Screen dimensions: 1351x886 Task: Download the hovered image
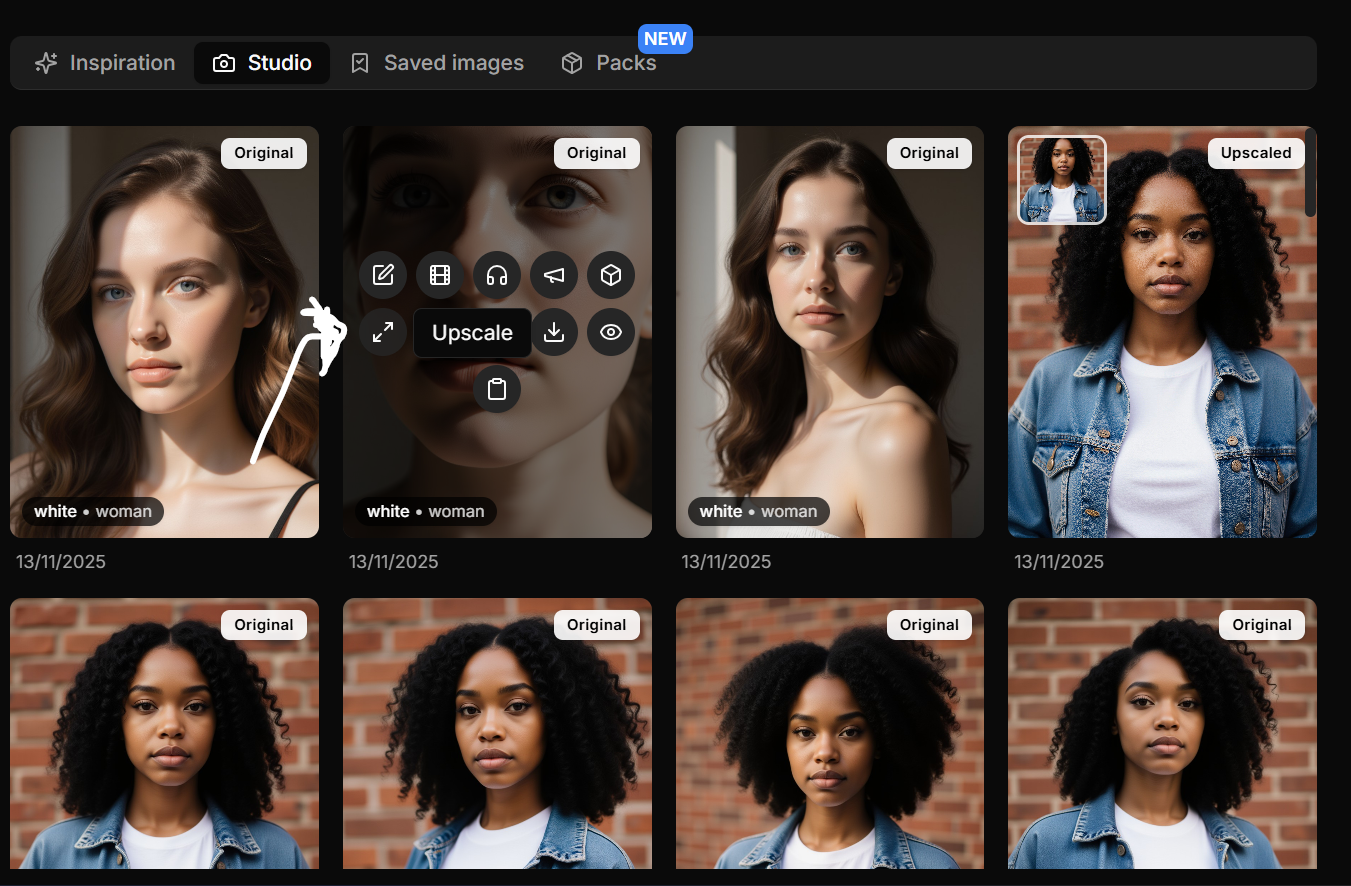pos(554,332)
